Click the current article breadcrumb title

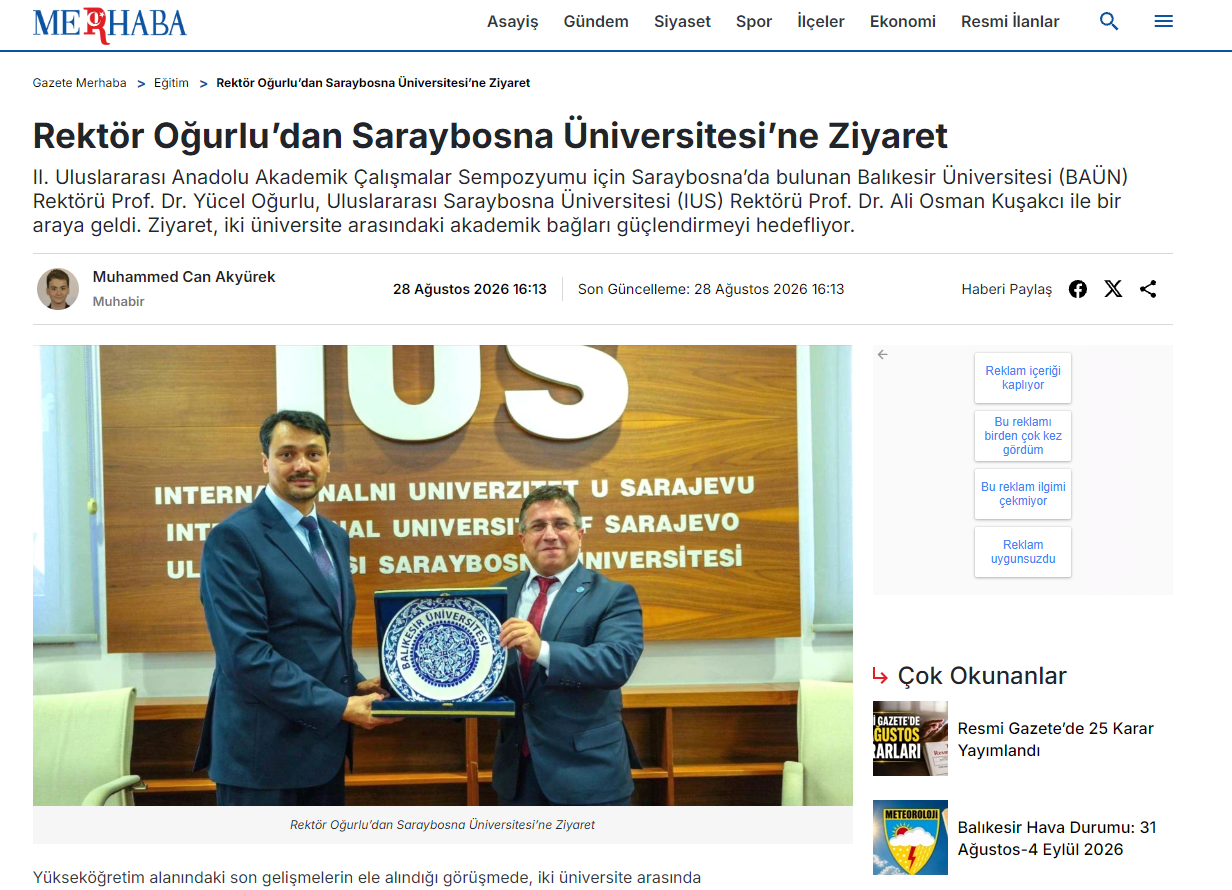pos(373,83)
